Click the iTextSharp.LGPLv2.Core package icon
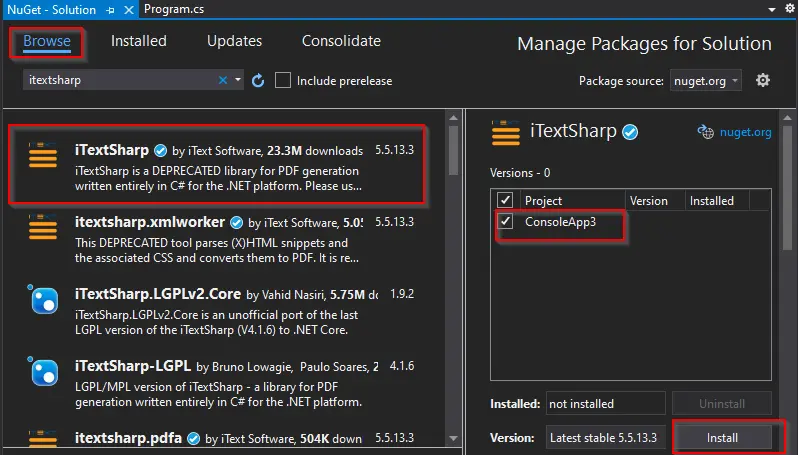Screen dimensions: 798x455 (43, 299)
